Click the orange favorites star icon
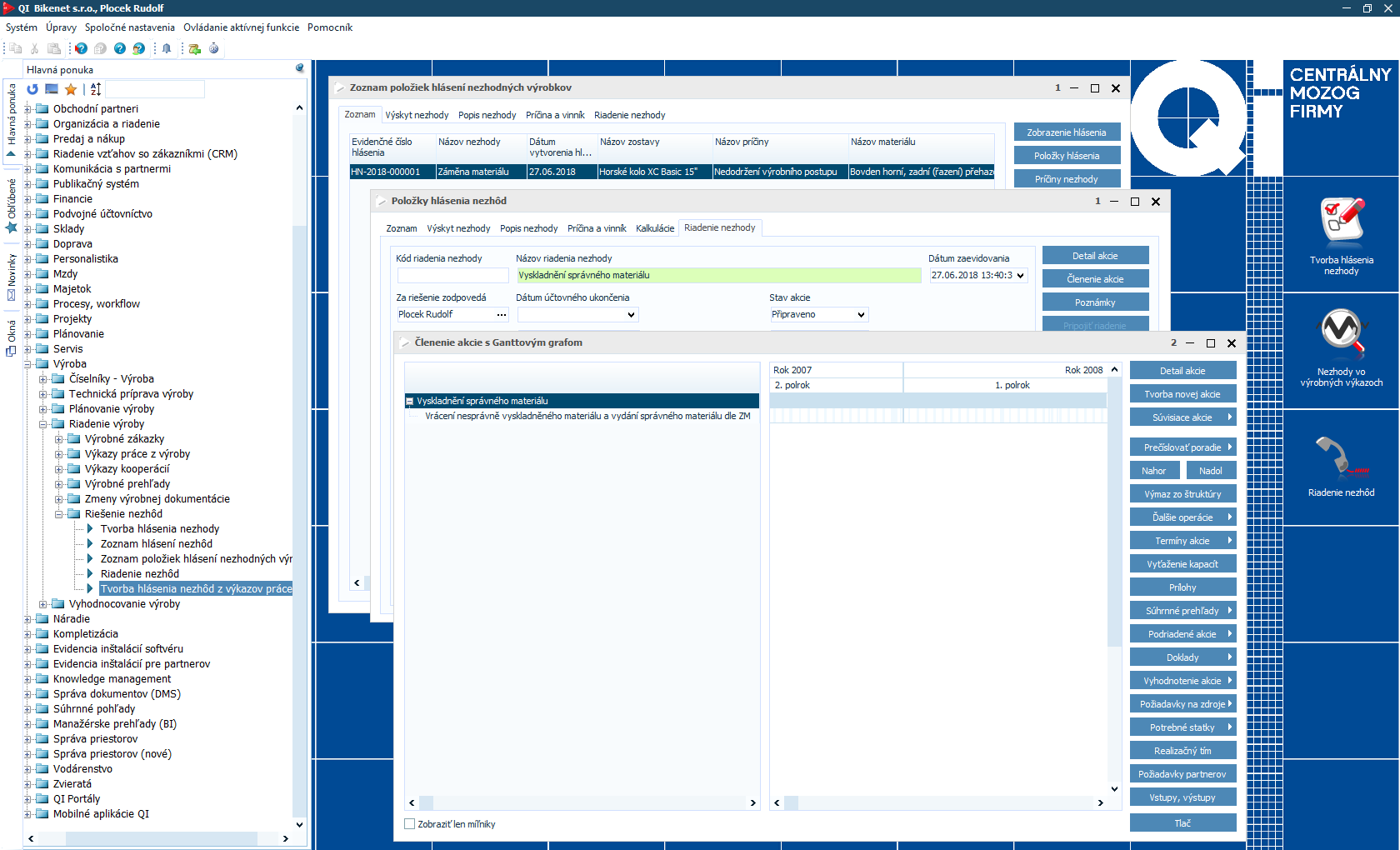The image size is (1400, 850). 71,89
